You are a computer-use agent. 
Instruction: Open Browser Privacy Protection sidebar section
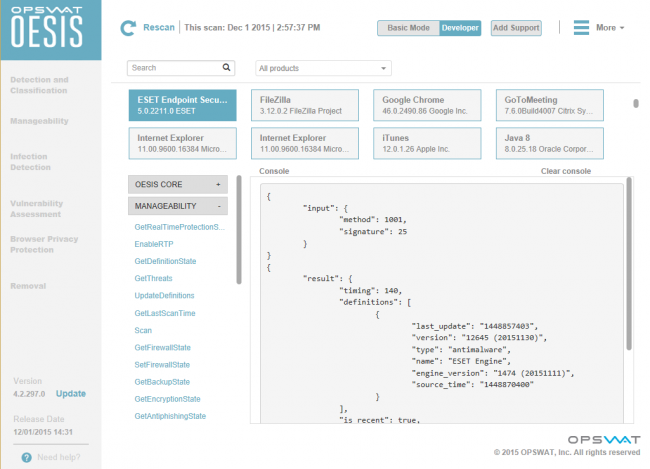44,244
